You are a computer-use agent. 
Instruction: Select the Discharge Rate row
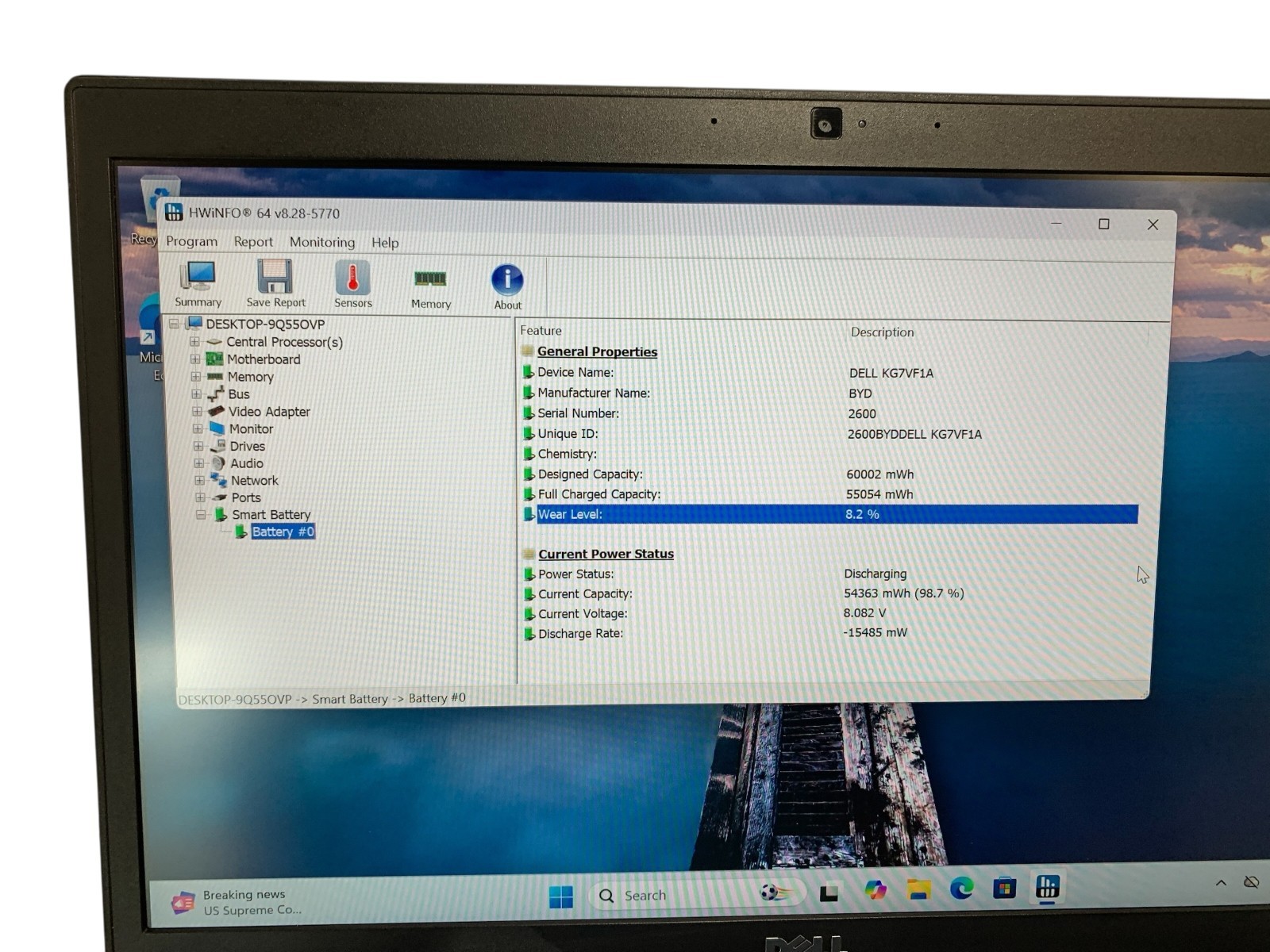829,633
